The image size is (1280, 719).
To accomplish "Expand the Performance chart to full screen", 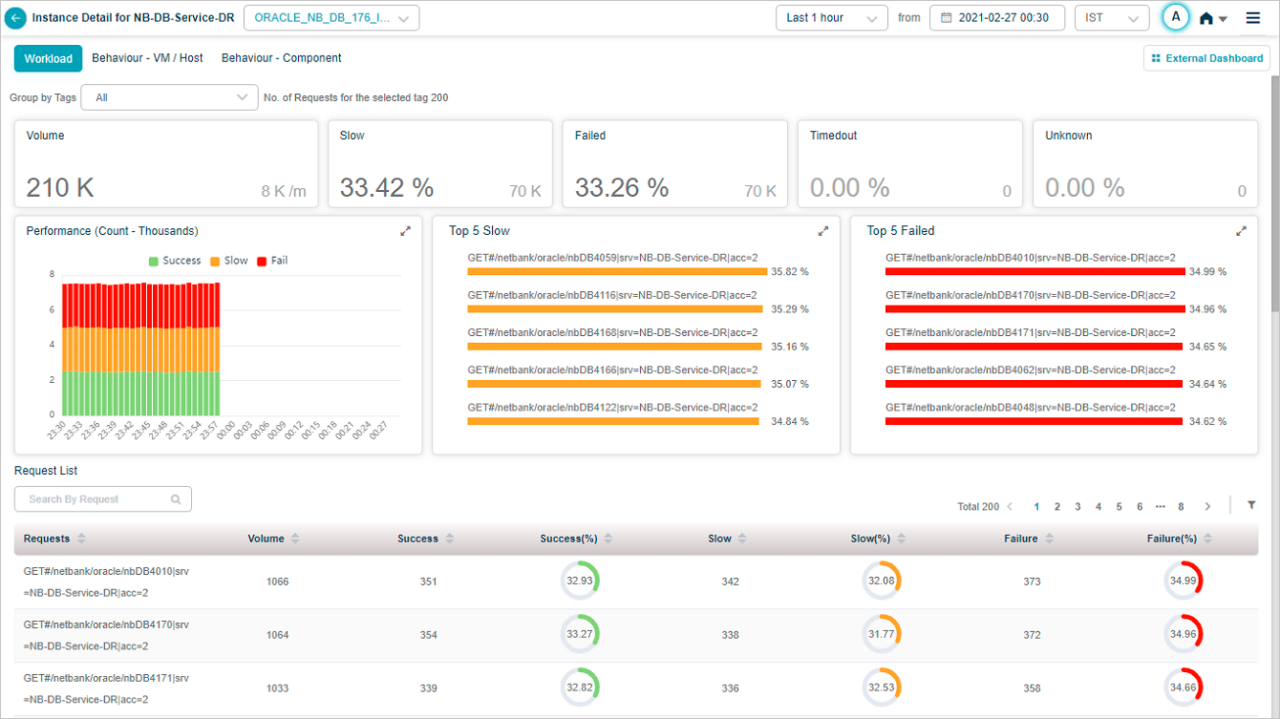I will [405, 230].
